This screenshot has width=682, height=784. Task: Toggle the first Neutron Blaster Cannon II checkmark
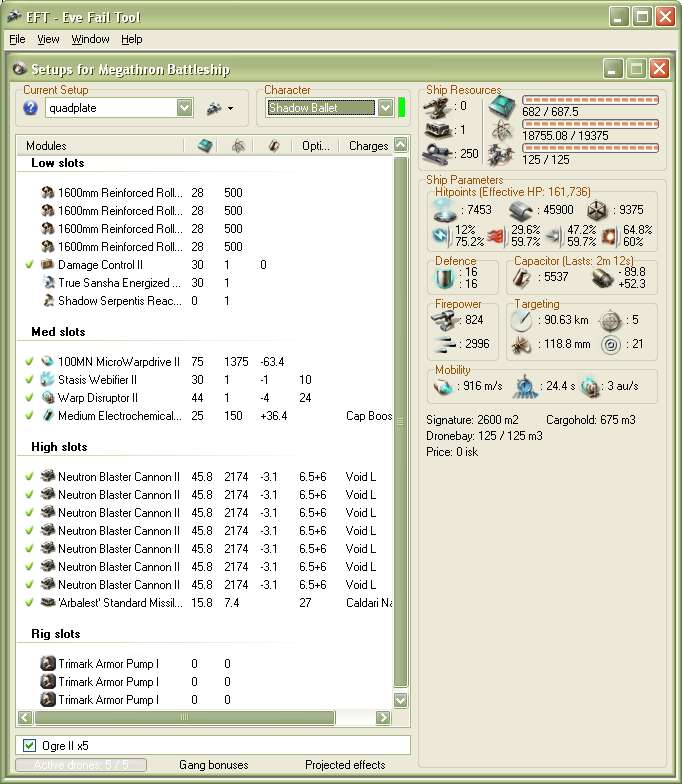(x=30, y=476)
